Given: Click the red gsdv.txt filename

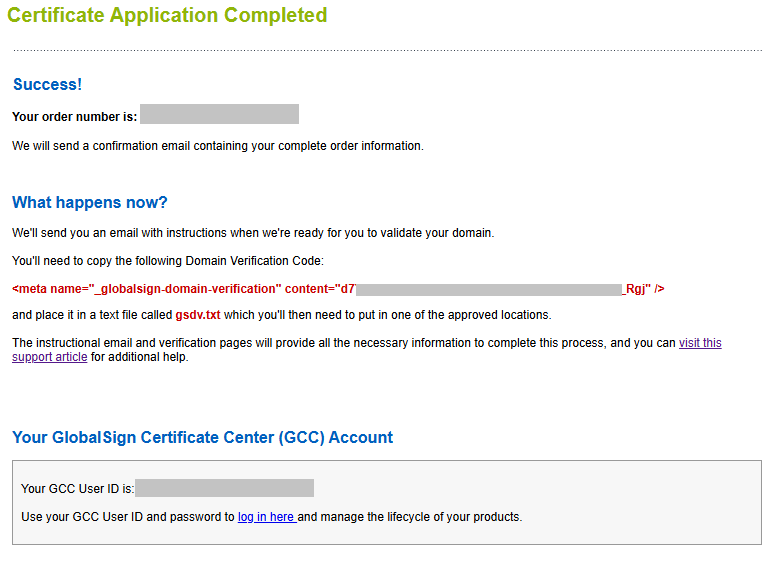Looking at the screenshot, I should click(198, 315).
